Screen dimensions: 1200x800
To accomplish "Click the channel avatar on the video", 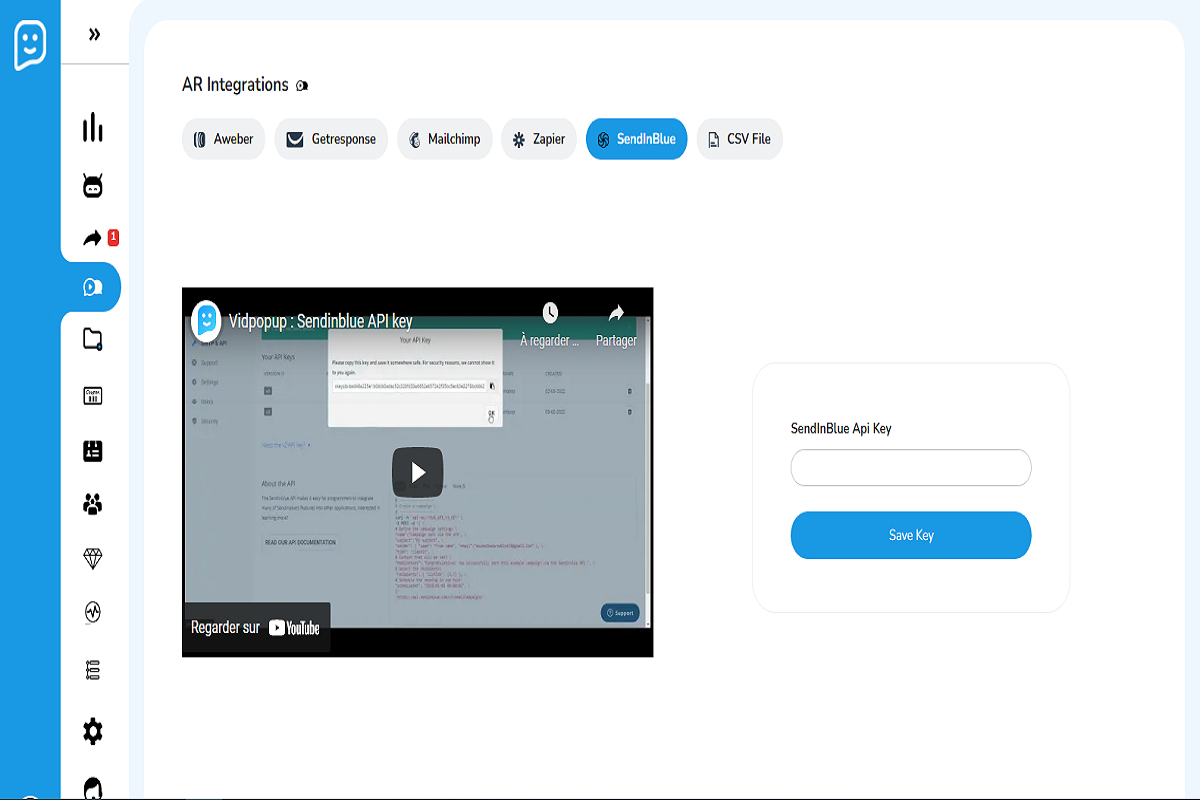I will point(206,320).
